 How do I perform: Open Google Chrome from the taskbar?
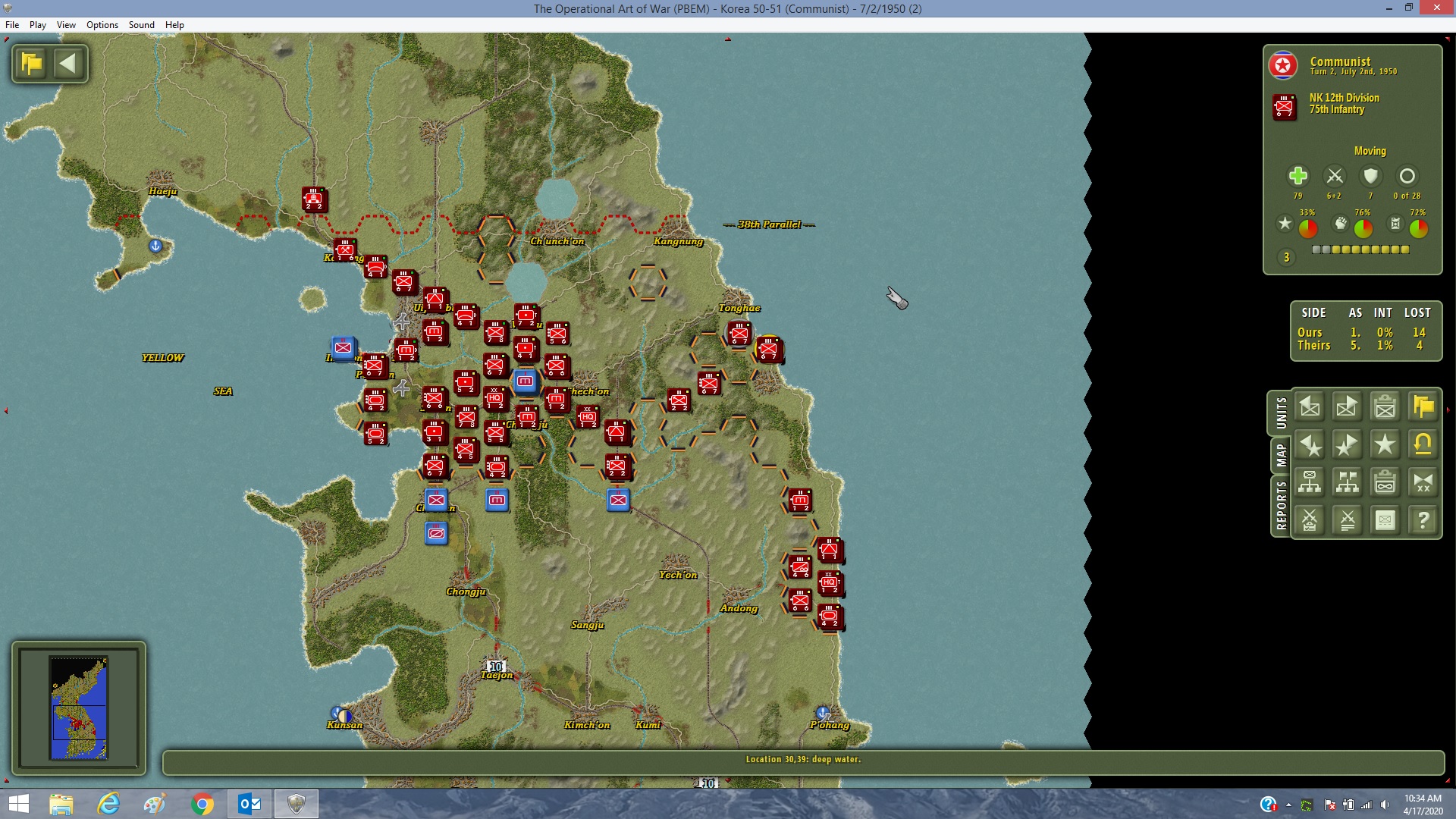(202, 804)
